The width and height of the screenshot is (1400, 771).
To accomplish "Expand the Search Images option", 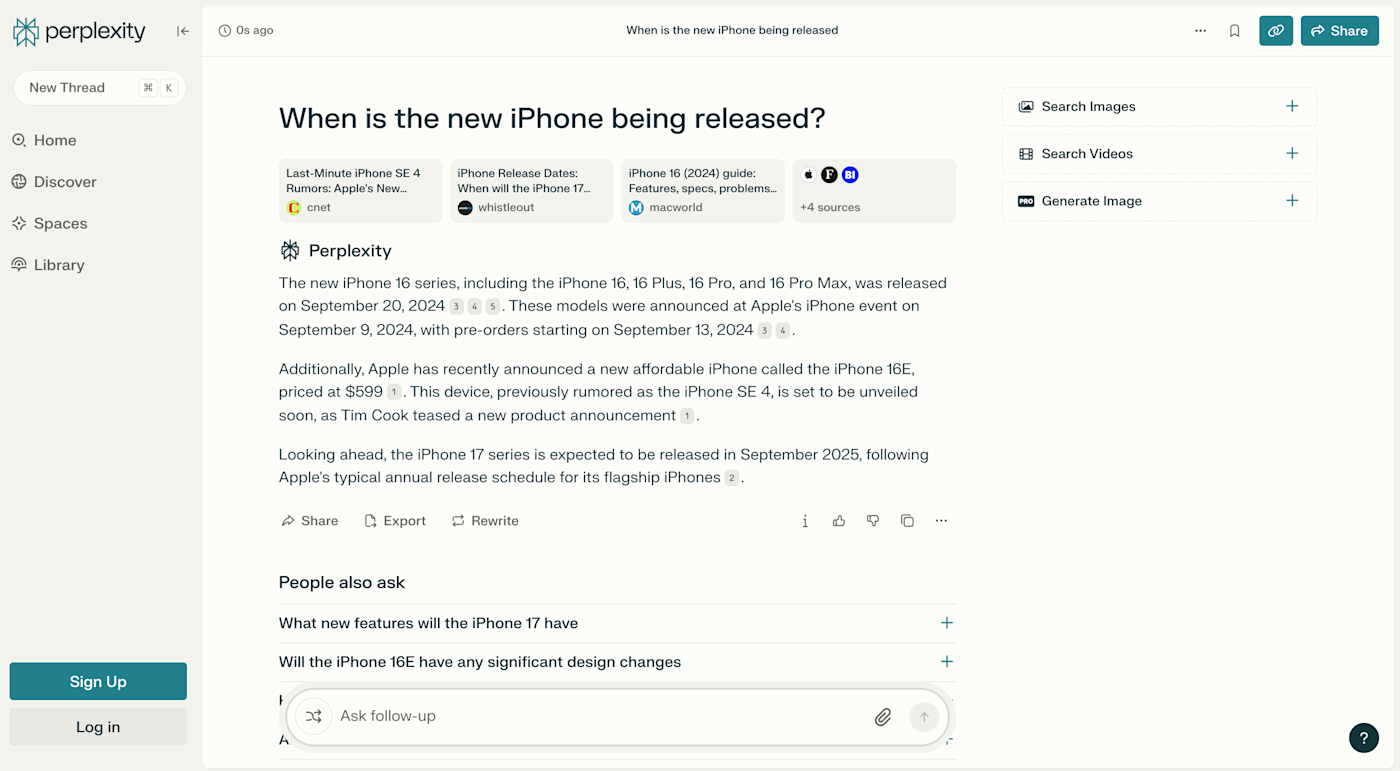I will click(x=1160, y=107).
